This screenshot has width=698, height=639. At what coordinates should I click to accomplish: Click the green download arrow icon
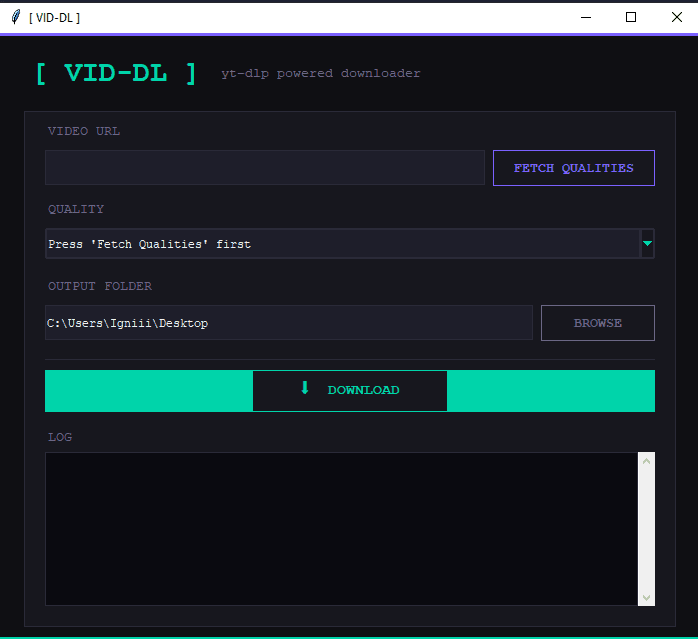click(305, 388)
